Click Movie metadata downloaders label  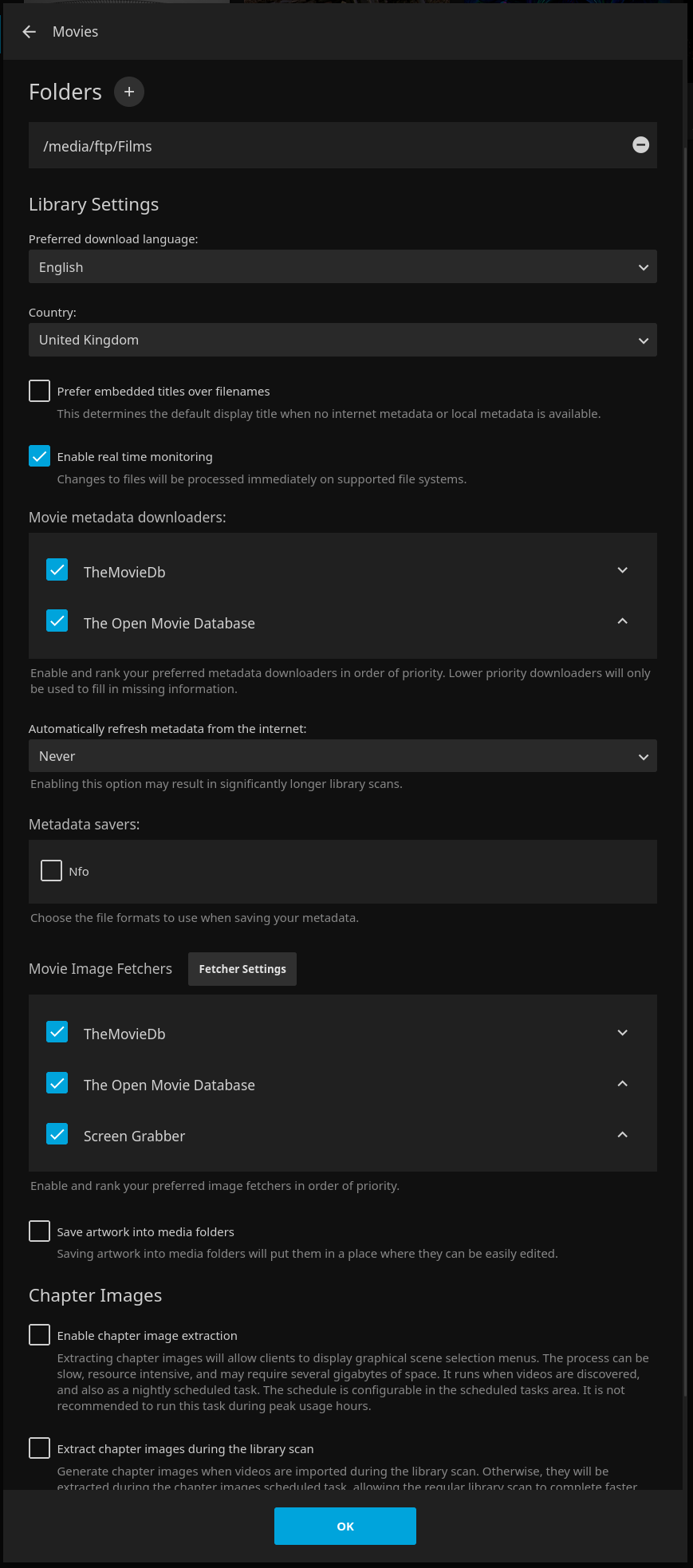128,518
